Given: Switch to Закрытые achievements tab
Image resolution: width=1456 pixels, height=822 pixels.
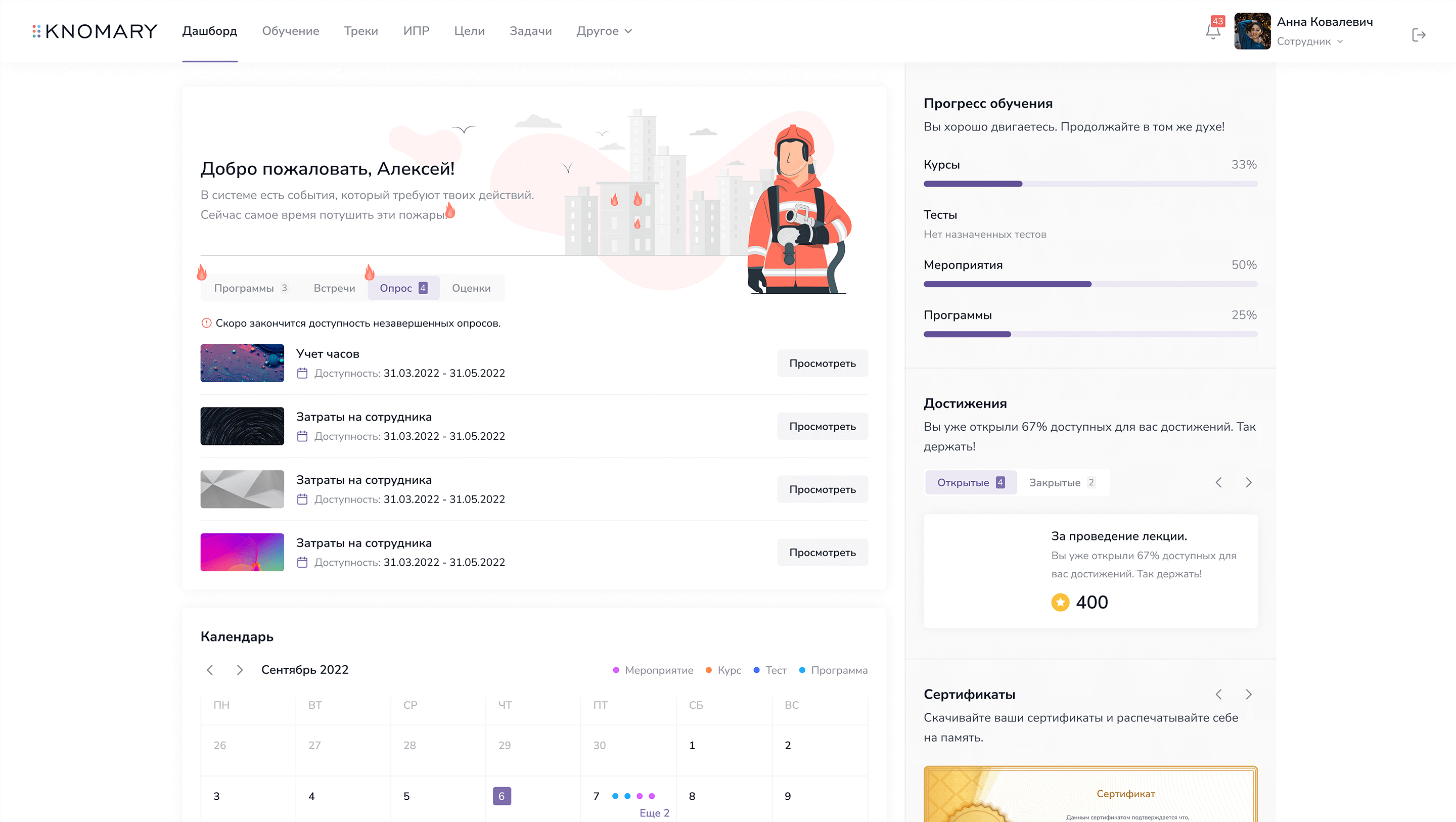Looking at the screenshot, I should [x=1062, y=482].
